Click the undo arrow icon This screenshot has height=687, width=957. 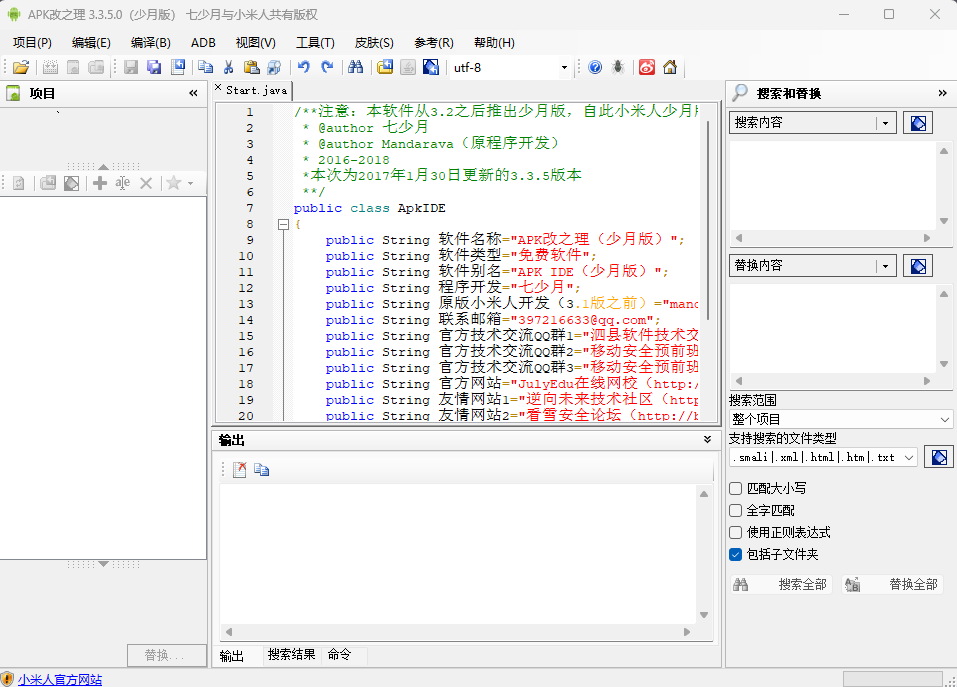point(303,67)
